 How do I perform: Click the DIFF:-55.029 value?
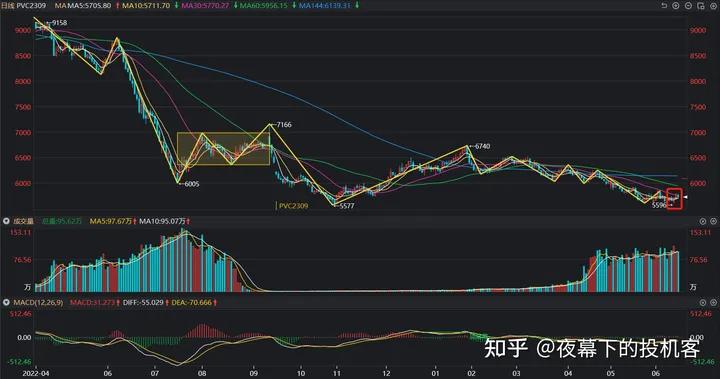(x=143, y=302)
